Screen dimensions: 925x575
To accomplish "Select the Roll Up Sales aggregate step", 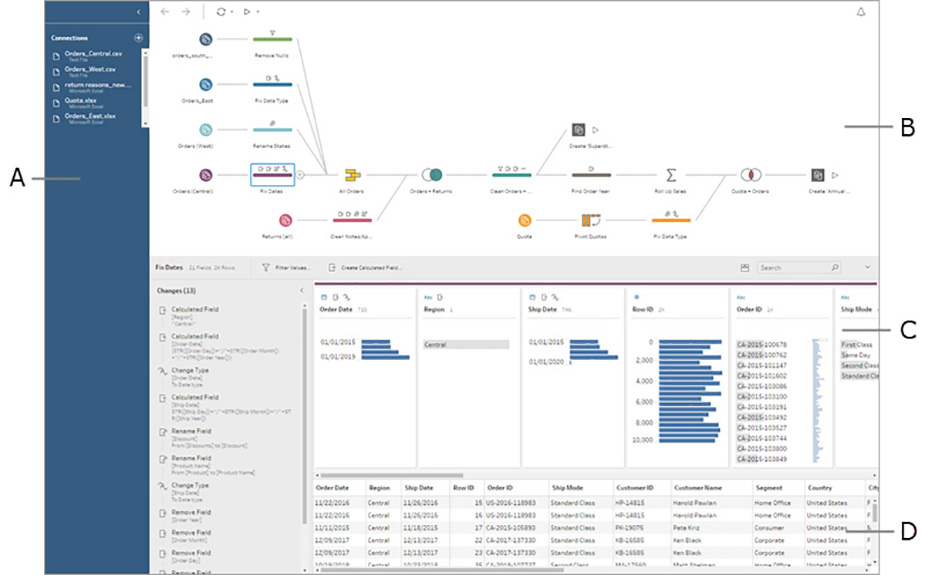I will (x=671, y=175).
